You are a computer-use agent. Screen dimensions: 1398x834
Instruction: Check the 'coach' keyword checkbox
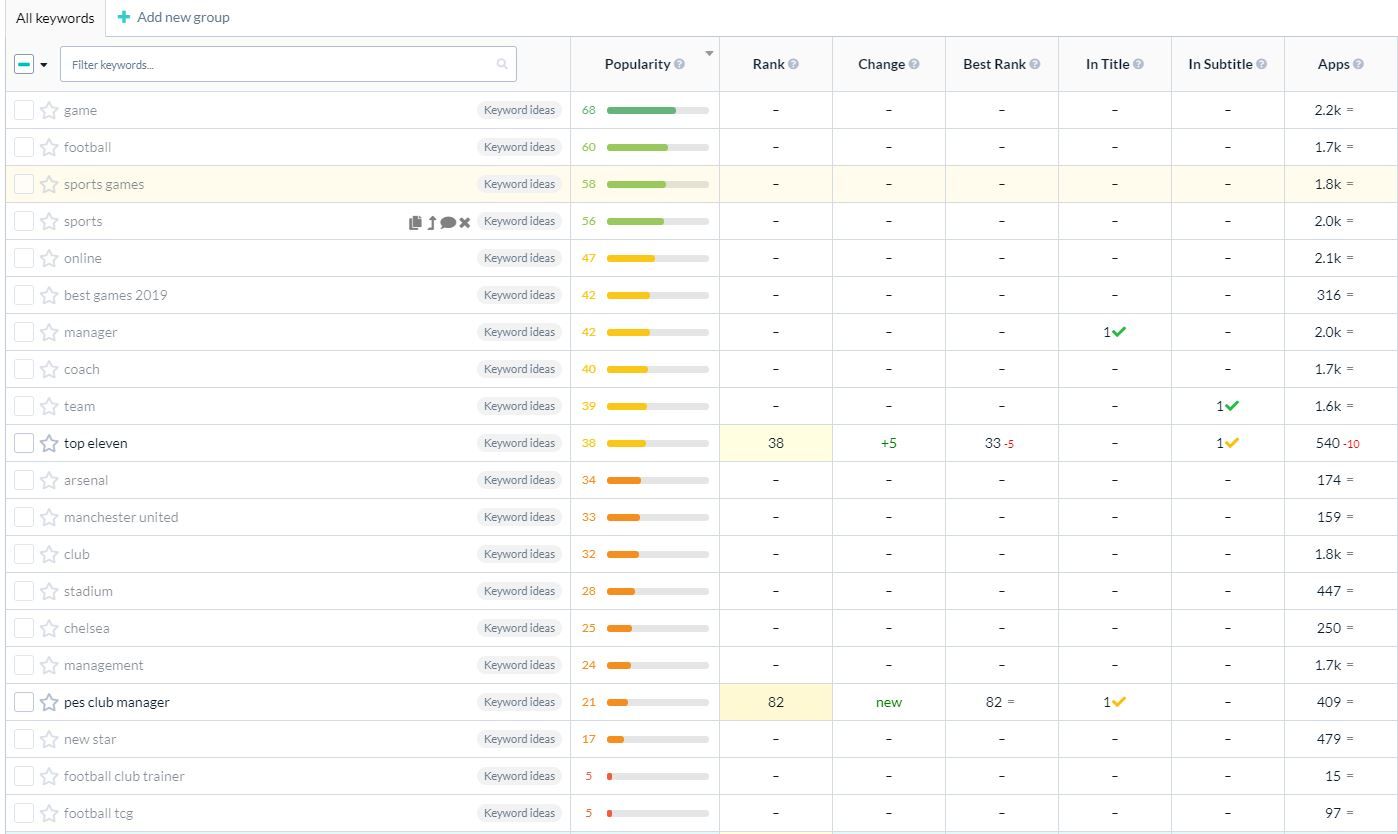pyautogui.click(x=24, y=369)
